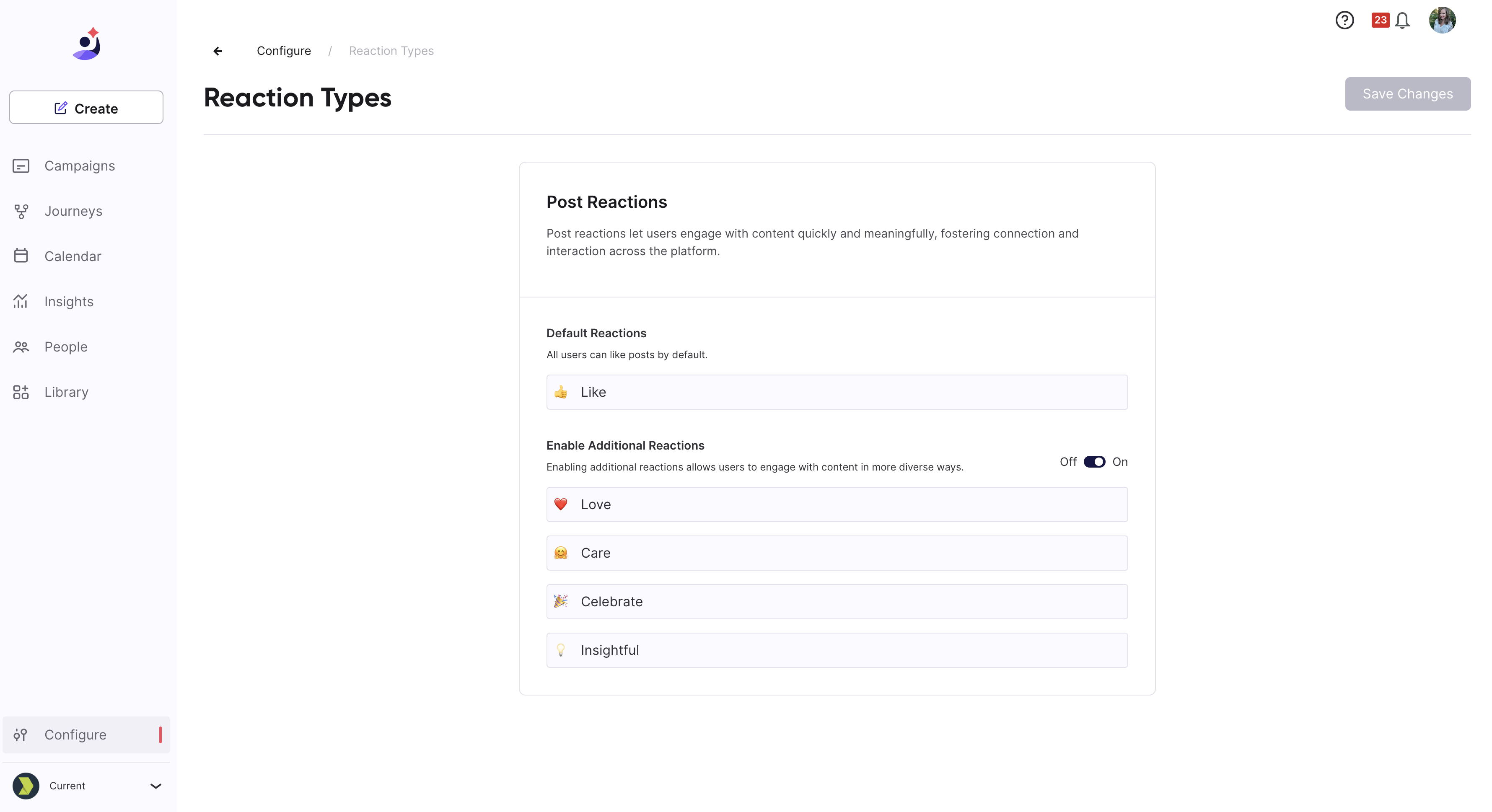This screenshot has width=1492, height=812.
Task: Click the Journeys sidebar icon
Action: pyautogui.click(x=21, y=212)
